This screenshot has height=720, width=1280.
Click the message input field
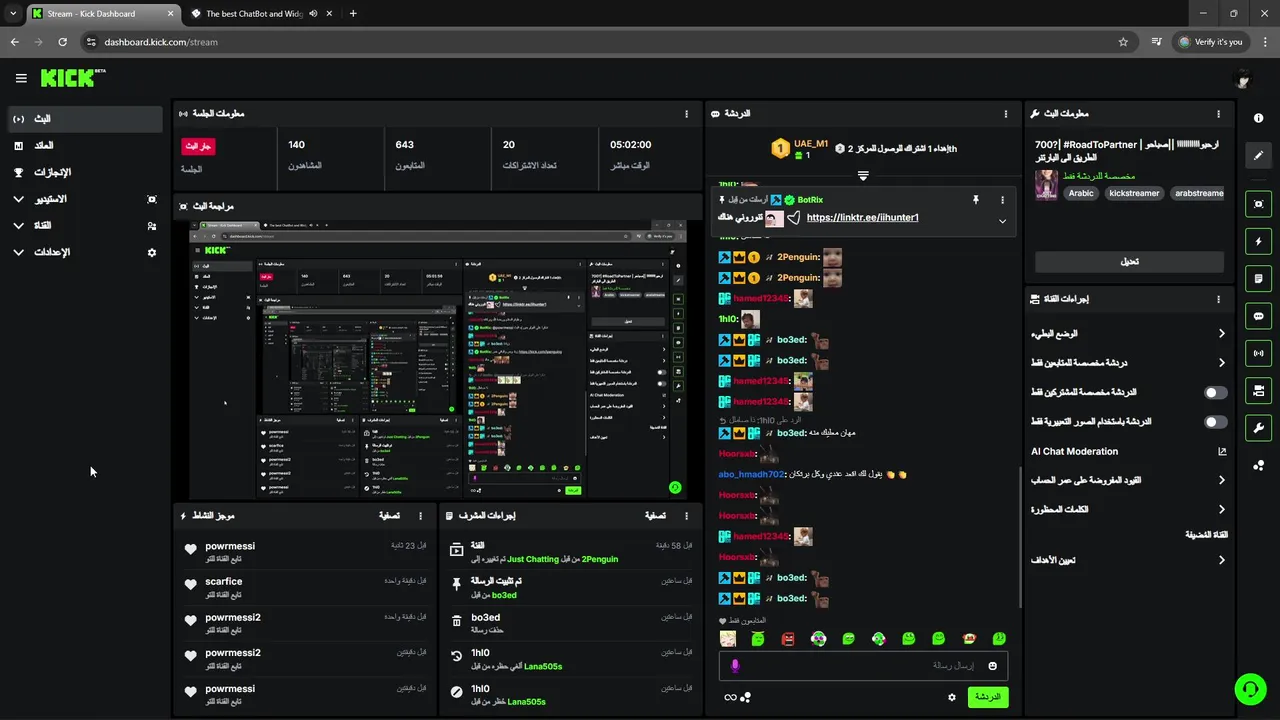[x=863, y=666]
